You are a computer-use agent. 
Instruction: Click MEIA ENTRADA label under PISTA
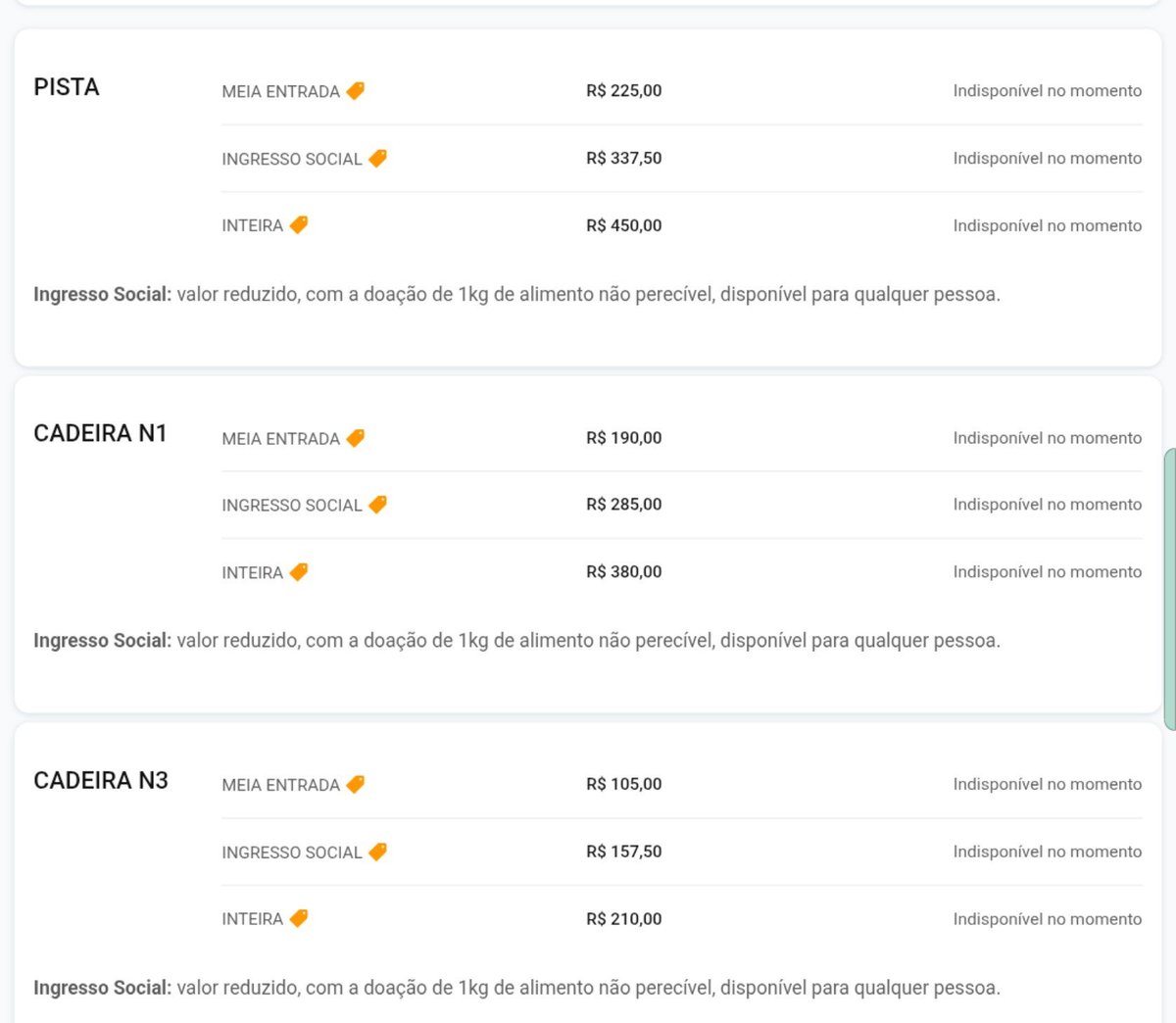[x=281, y=91]
